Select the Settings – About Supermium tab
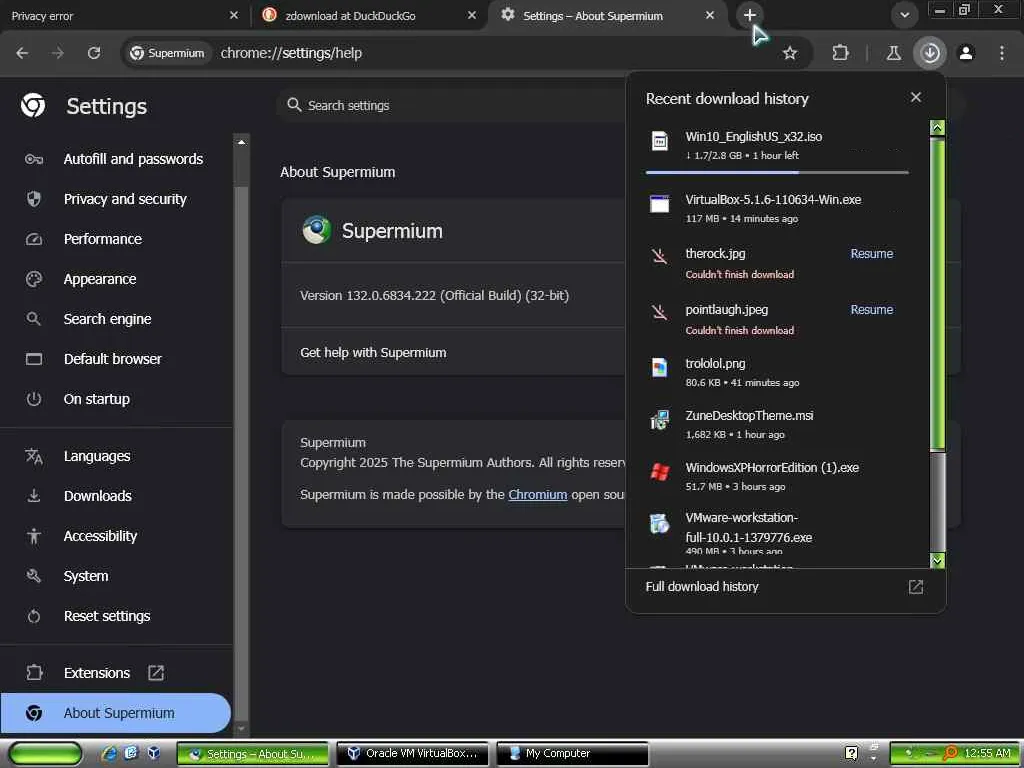The height and width of the screenshot is (768, 1024). [x=606, y=16]
